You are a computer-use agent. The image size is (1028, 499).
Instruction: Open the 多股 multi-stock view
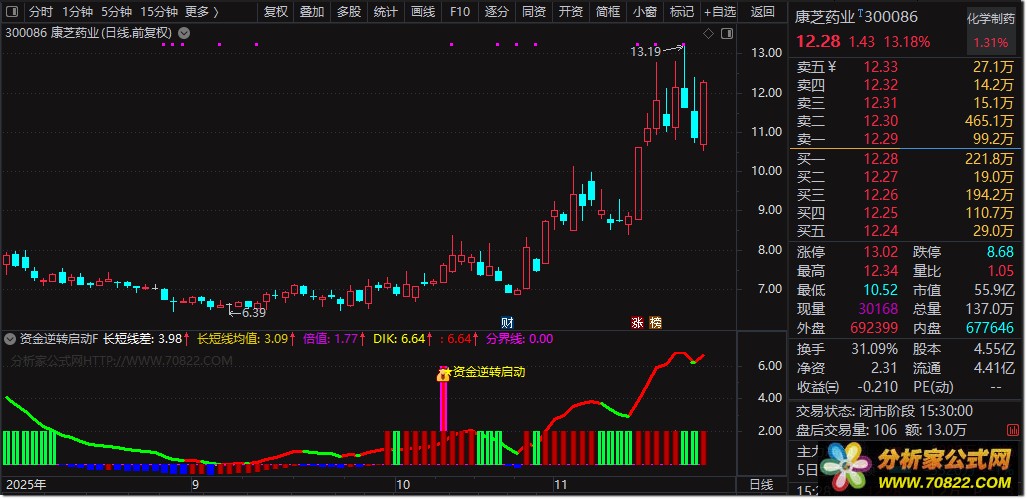coord(349,12)
